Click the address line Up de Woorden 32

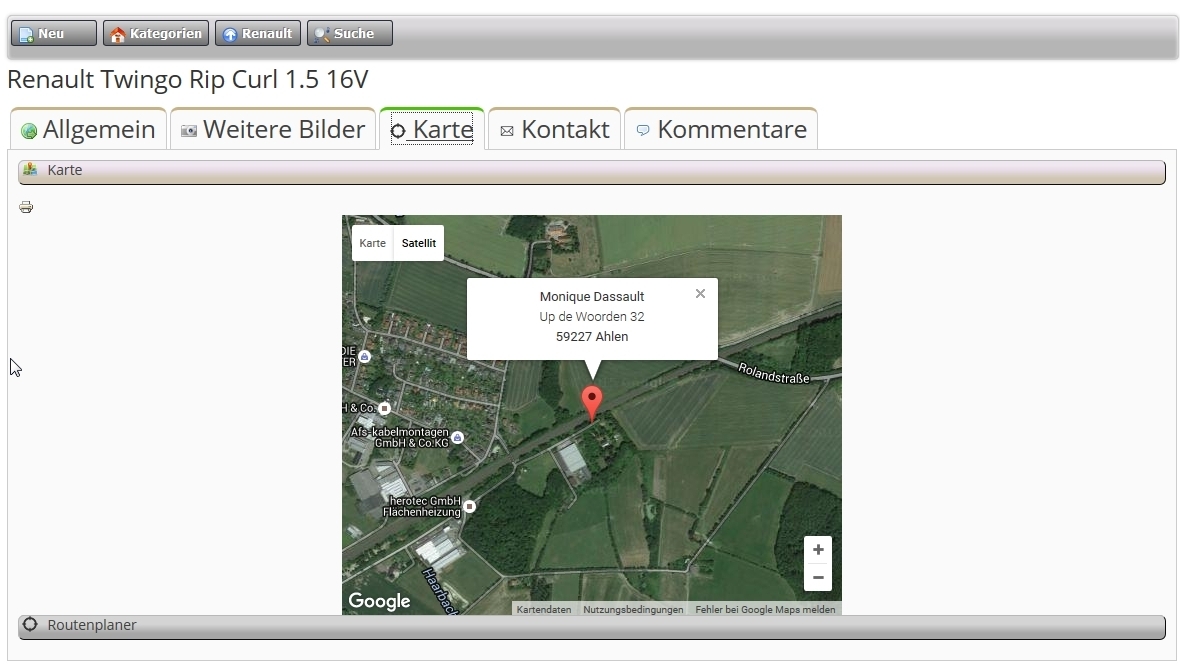[592, 317]
